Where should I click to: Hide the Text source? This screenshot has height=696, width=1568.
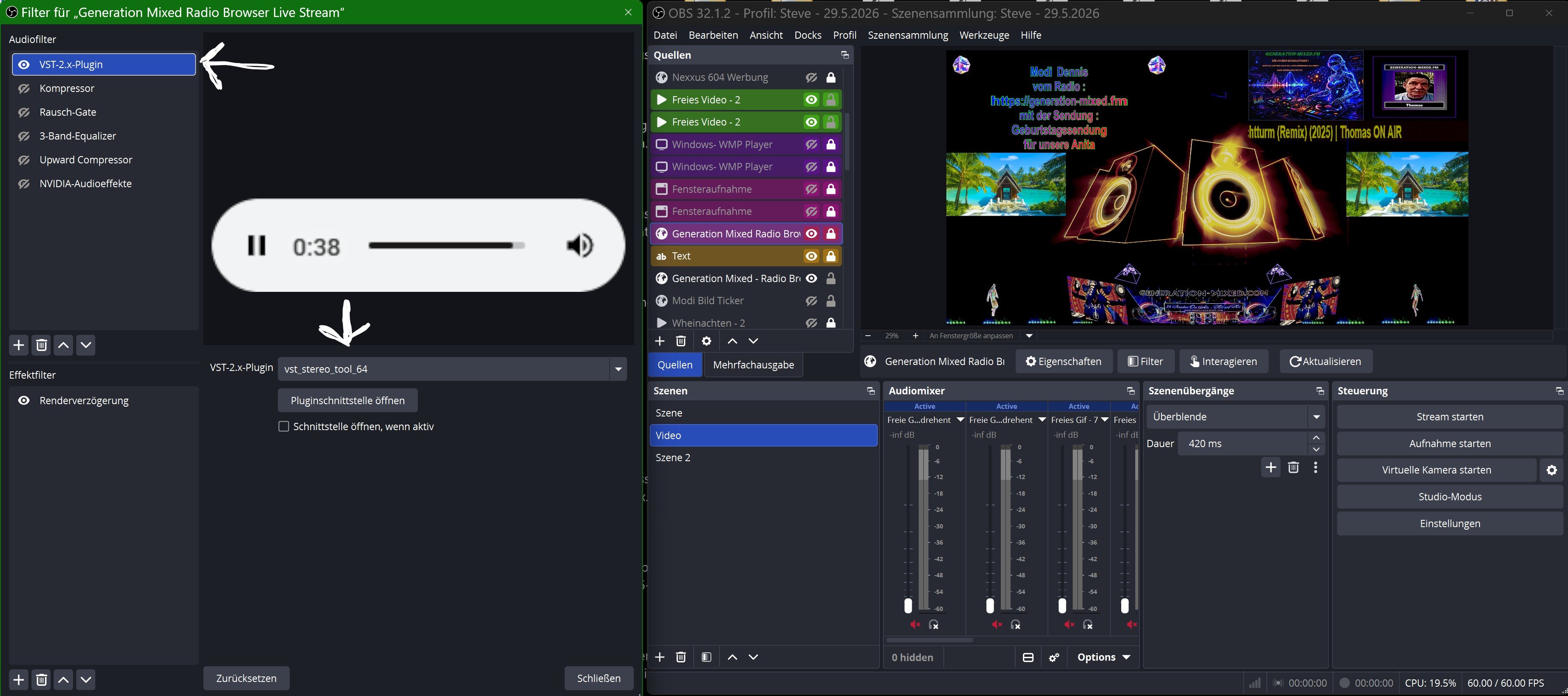811,256
